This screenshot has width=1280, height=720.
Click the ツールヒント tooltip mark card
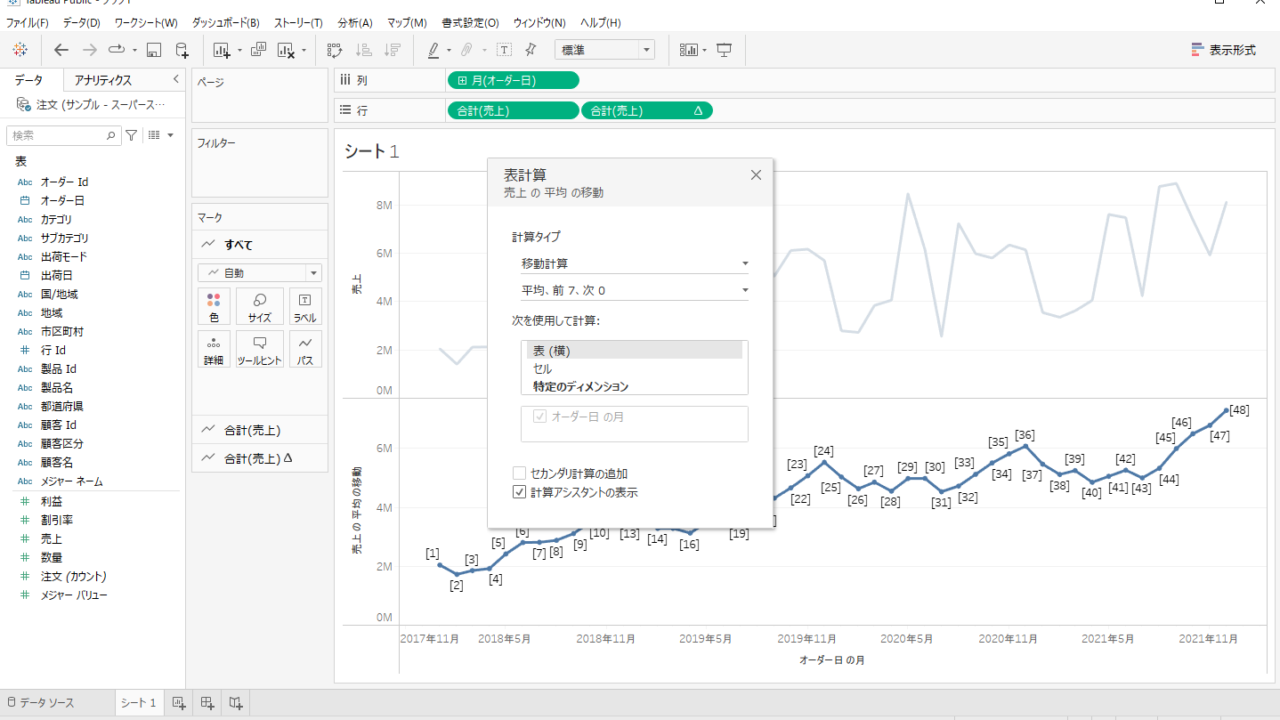coord(260,350)
